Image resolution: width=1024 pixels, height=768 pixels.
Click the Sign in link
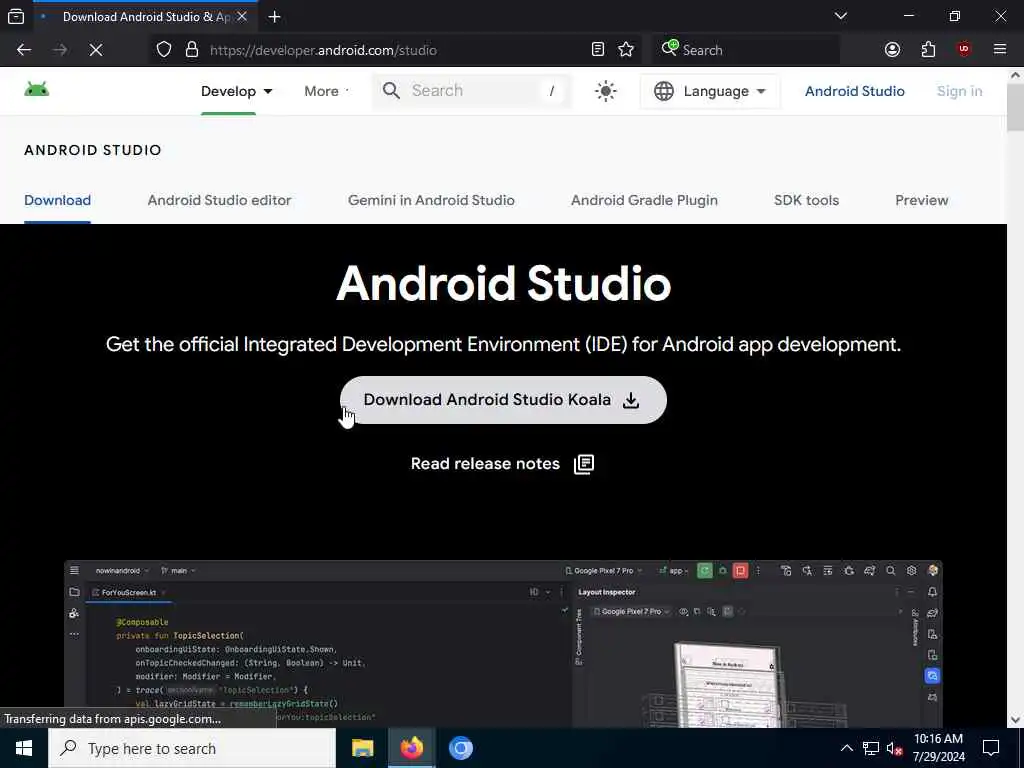click(x=959, y=91)
